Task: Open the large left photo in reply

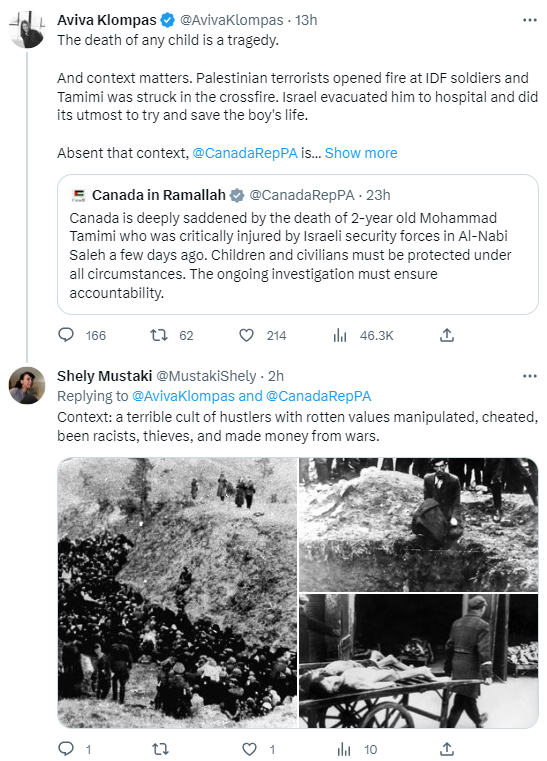Action: 177,593
